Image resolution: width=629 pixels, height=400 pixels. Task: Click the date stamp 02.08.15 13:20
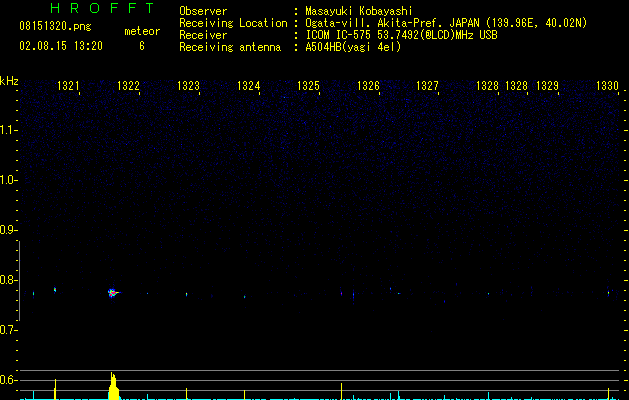pos(61,46)
